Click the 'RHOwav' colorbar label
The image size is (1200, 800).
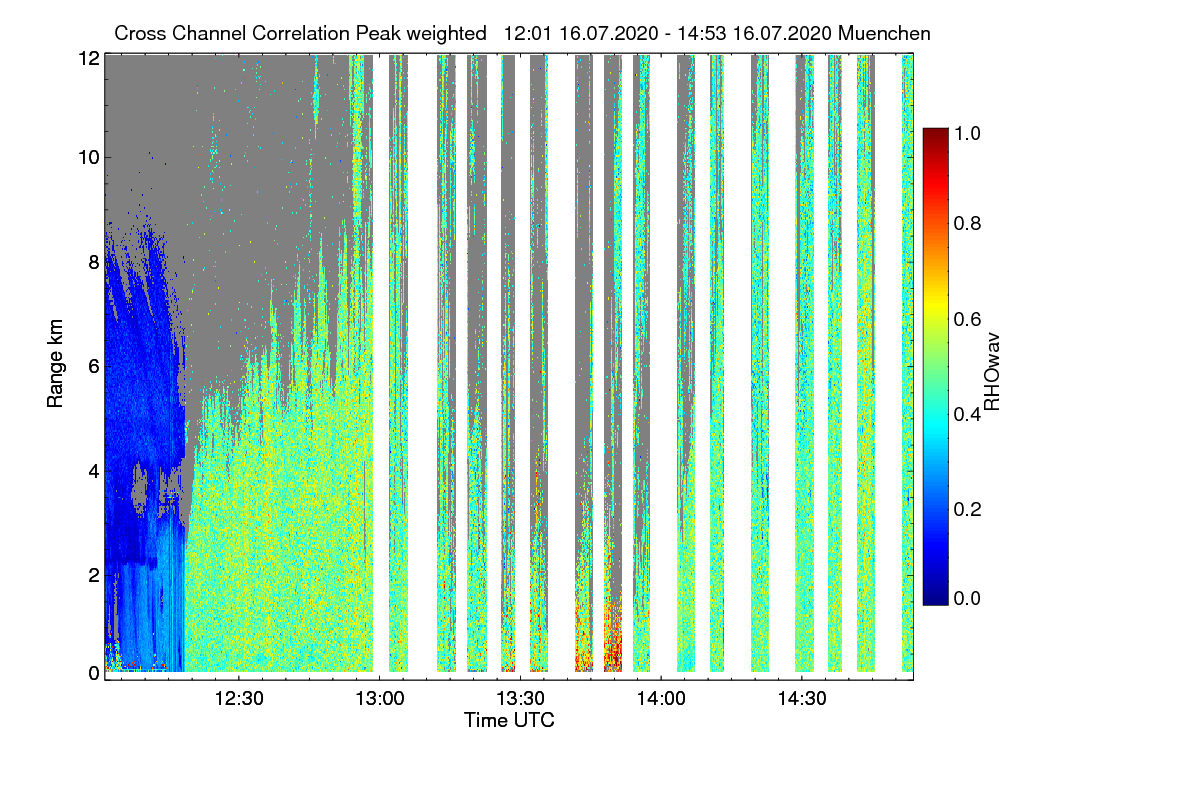[x=992, y=372]
